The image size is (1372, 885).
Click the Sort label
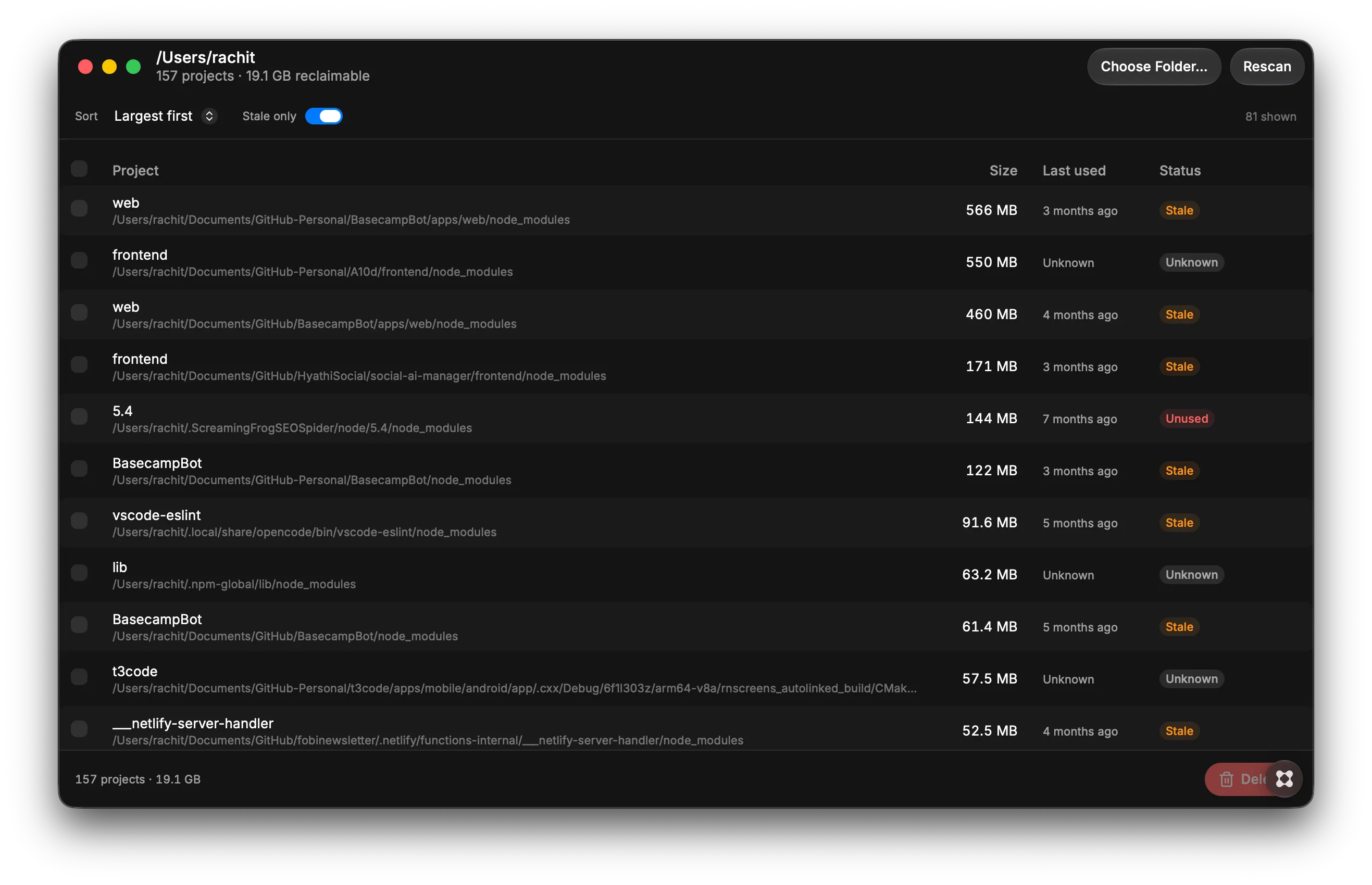[x=86, y=116]
